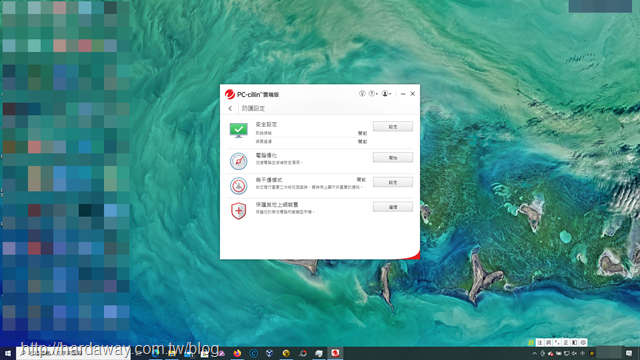Click the PC-cillin taskbar icon

(x=335, y=353)
